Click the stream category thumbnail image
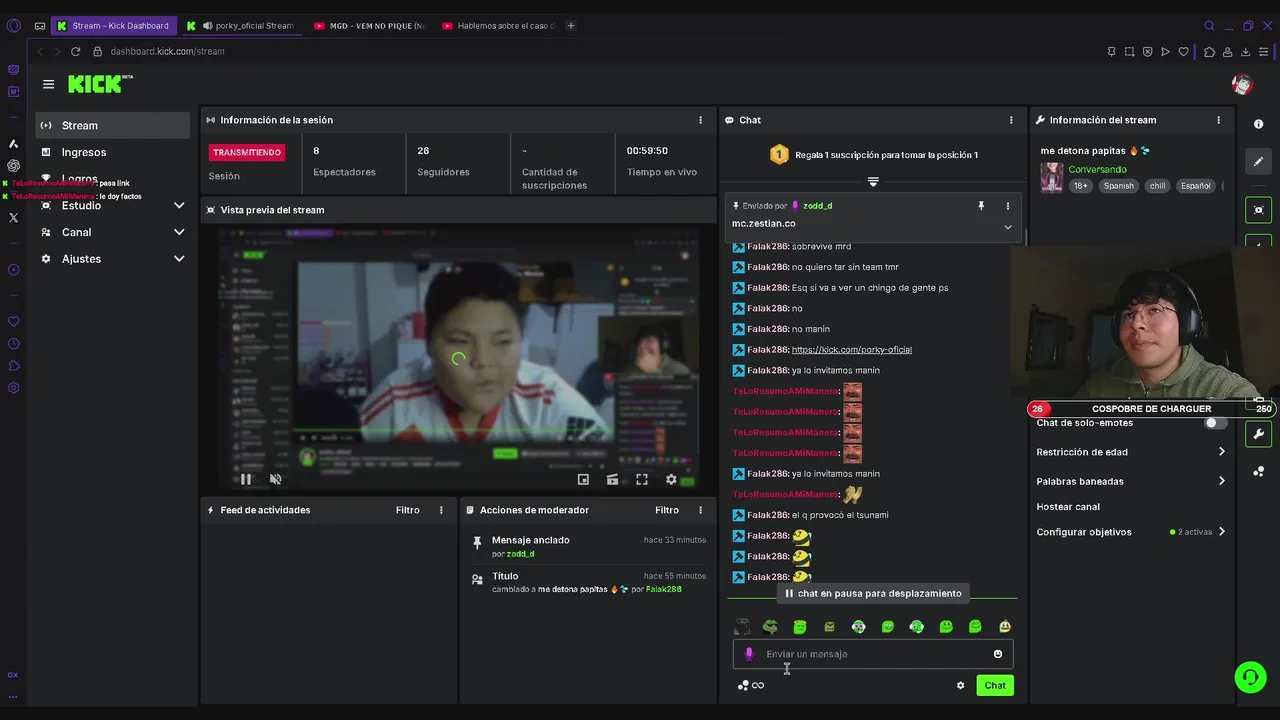 (x=1052, y=177)
